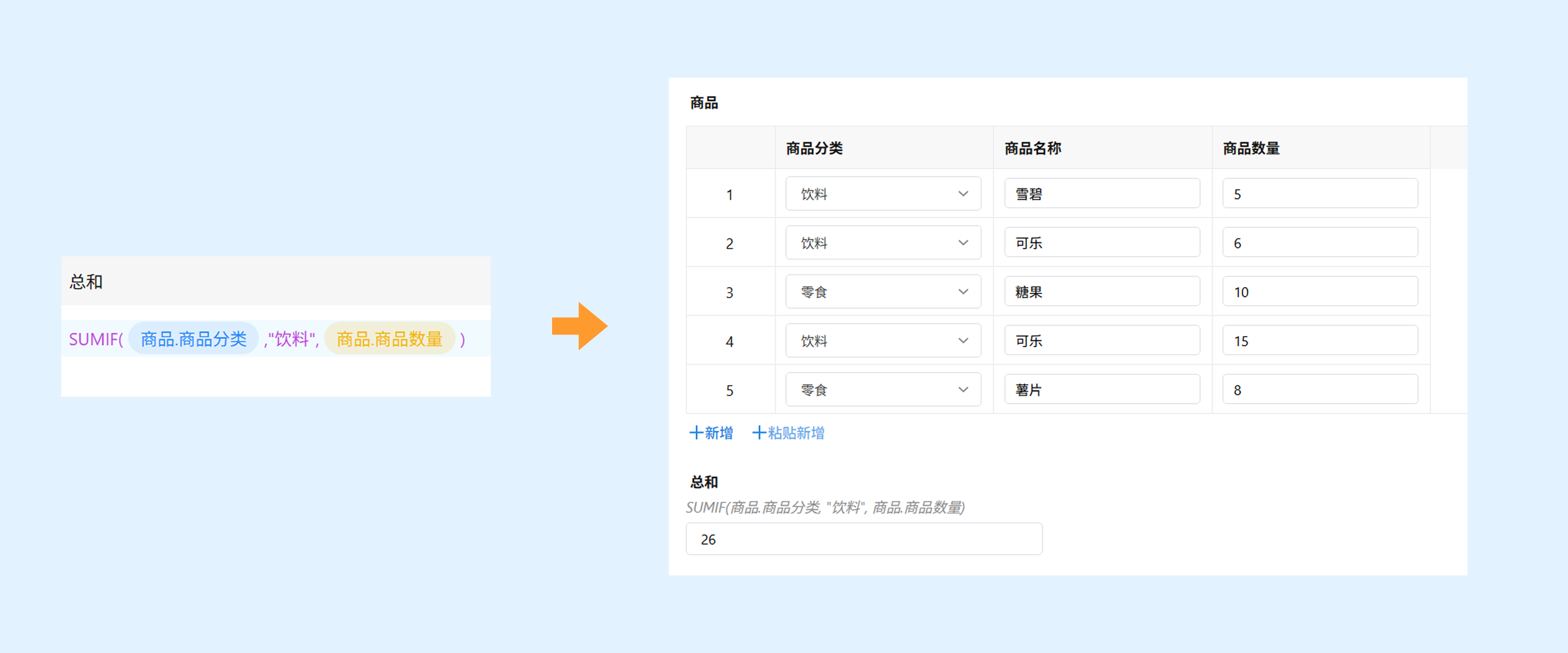1568x653 pixels.
Task: Click quantity field containing 5
Action: coord(1320,194)
